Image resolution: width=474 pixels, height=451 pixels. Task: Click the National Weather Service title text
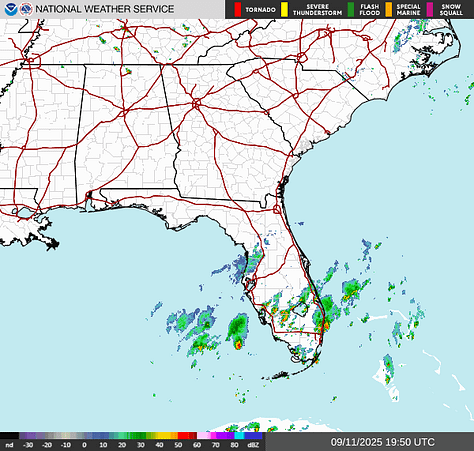pyautogui.click(x=105, y=9)
